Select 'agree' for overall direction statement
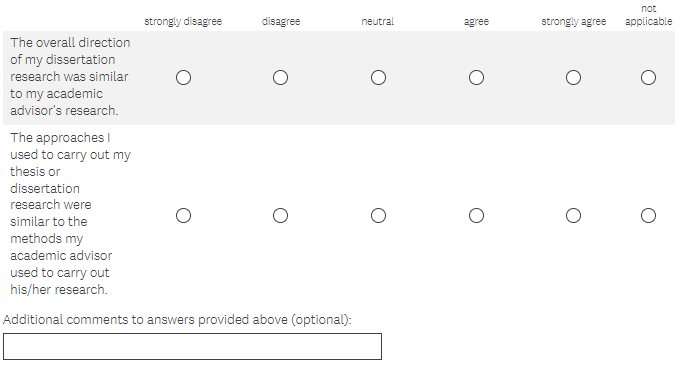 pos(476,78)
